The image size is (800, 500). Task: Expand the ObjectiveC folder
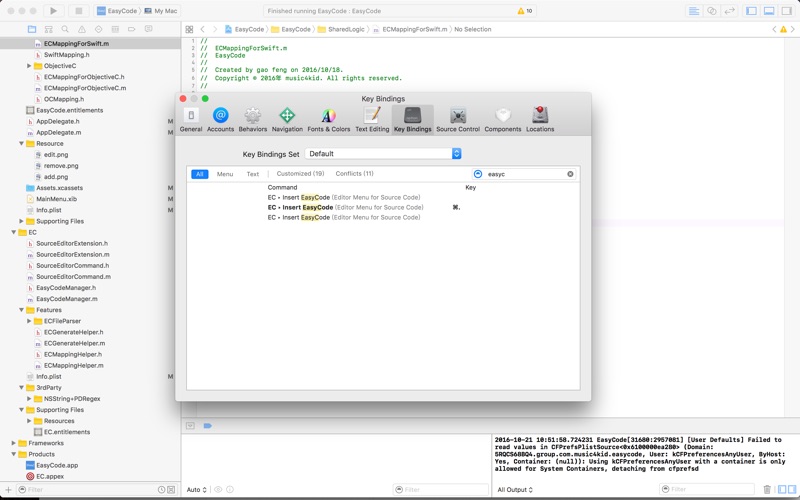click(29, 66)
